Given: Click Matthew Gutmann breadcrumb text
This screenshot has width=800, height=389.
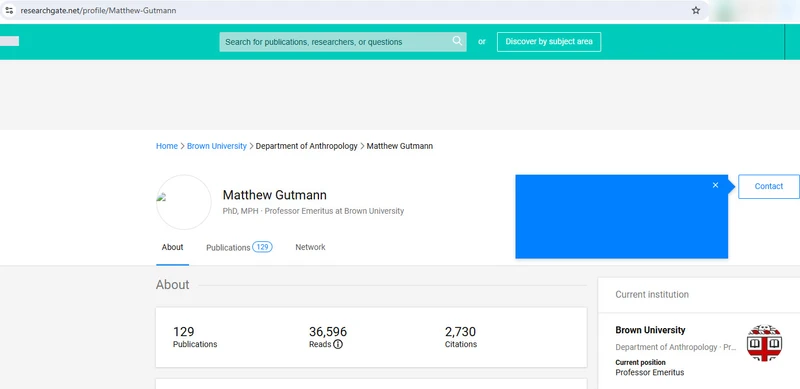Looking at the screenshot, I should [399, 146].
